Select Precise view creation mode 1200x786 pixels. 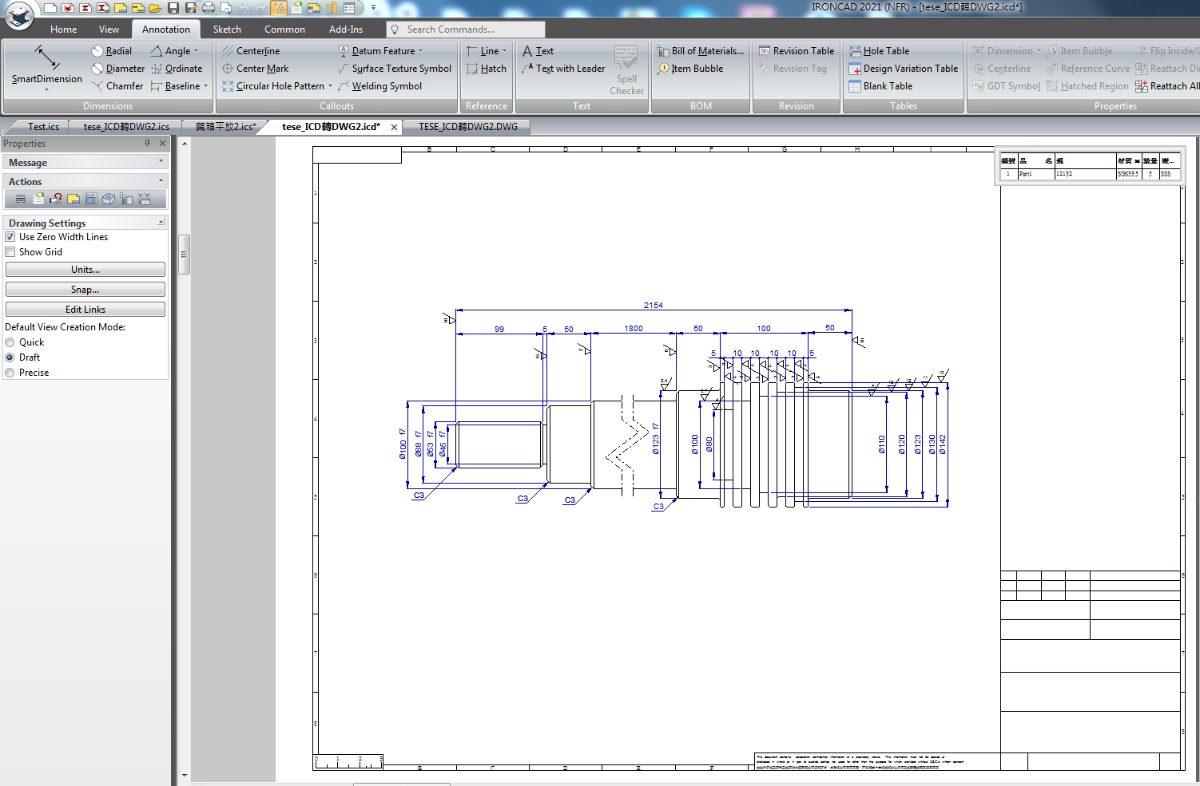coord(10,372)
